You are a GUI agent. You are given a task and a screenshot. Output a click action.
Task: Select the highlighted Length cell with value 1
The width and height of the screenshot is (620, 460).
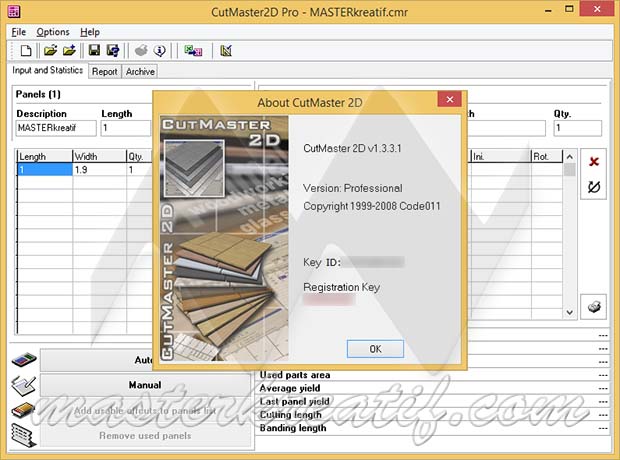(x=45, y=170)
